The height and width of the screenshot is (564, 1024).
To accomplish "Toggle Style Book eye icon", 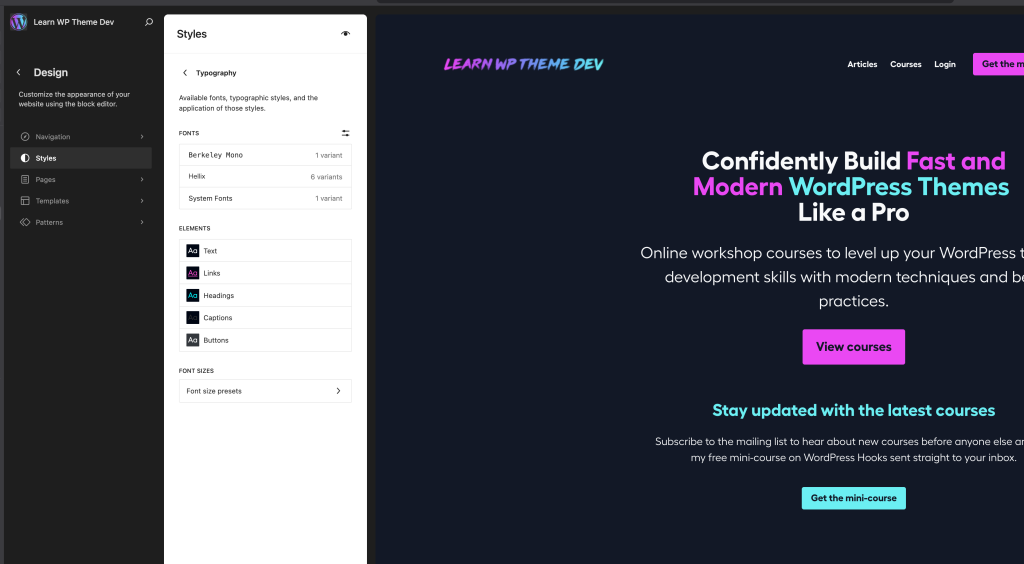I will click(x=345, y=34).
